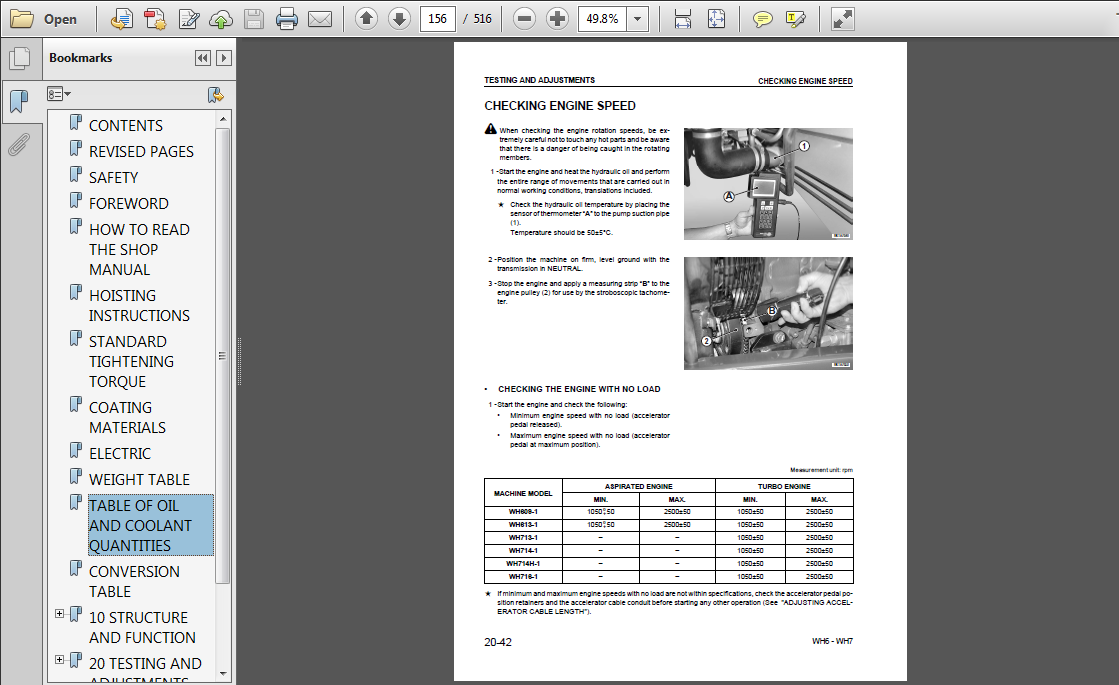Collapse the bookmarks pane double arrow

pos(203,58)
